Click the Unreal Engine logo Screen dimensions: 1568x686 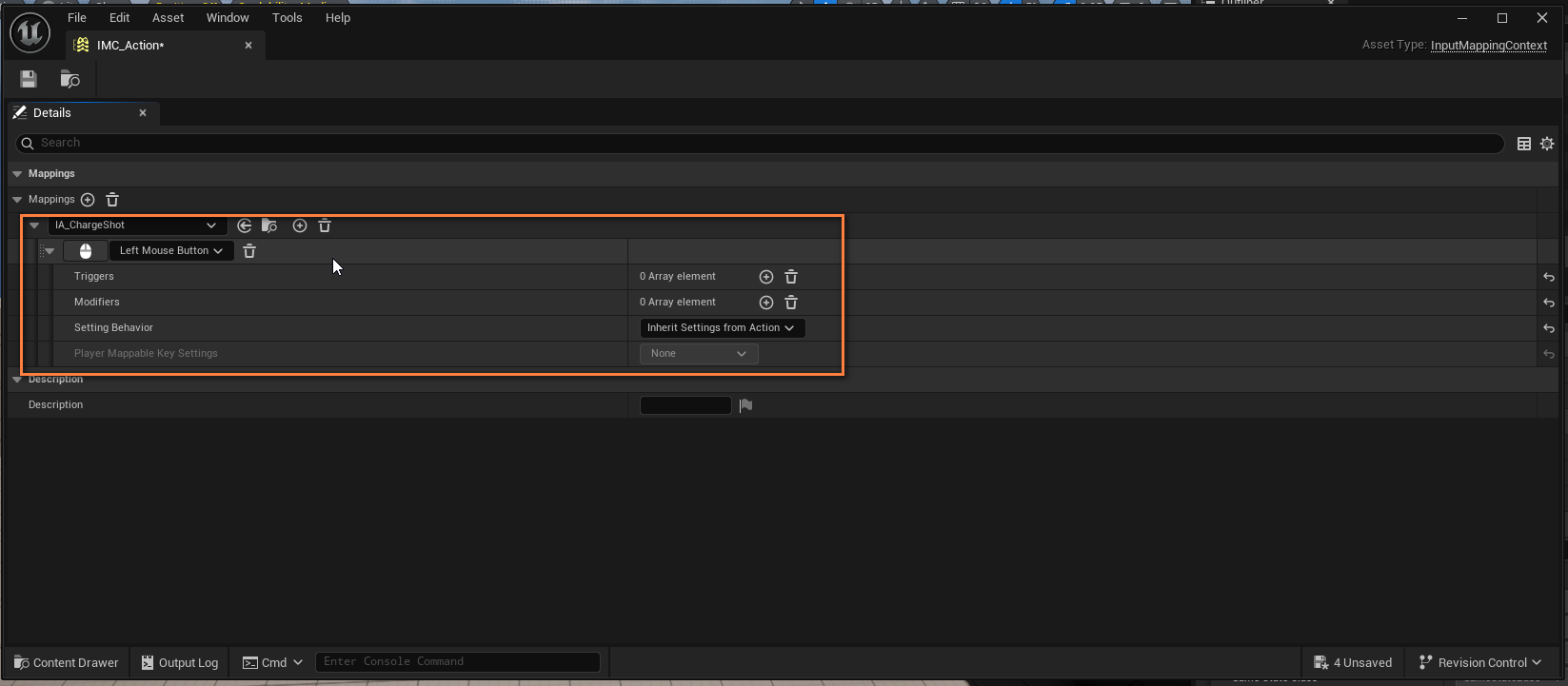[30, 33]
